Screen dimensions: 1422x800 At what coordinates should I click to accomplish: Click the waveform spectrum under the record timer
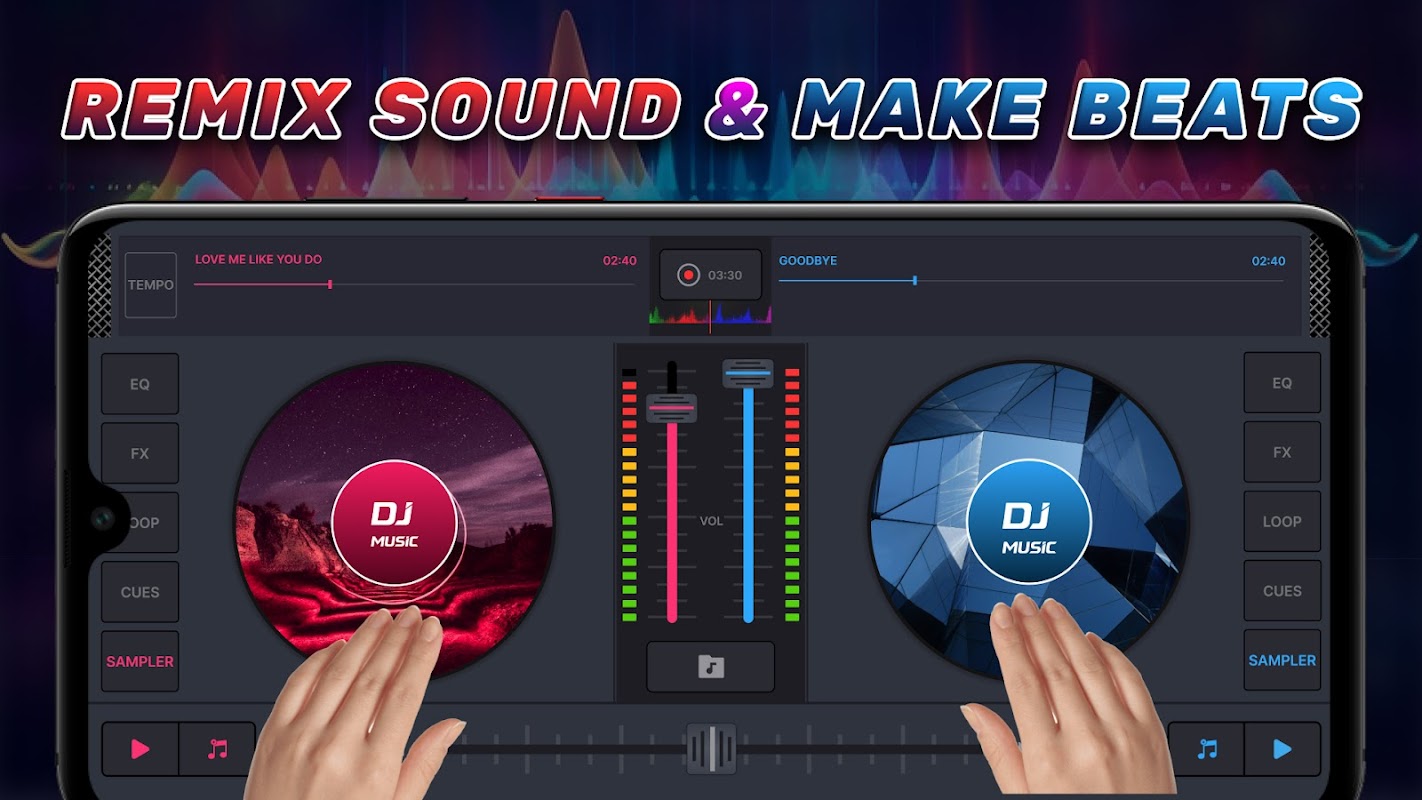[x=711, y=315]
